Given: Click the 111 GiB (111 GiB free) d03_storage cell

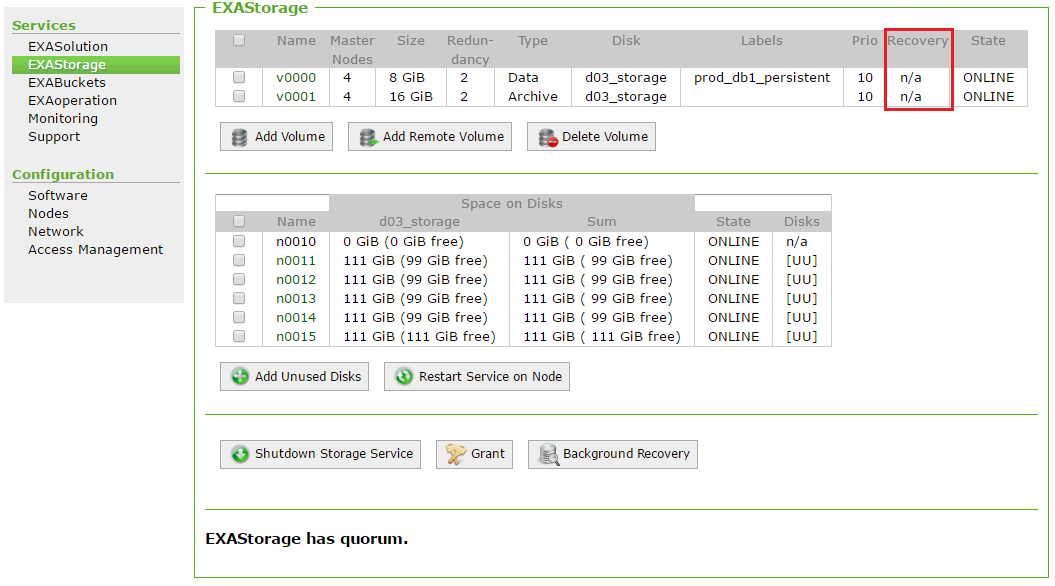Looking at the screenshot, I should [x=419, y=336].
